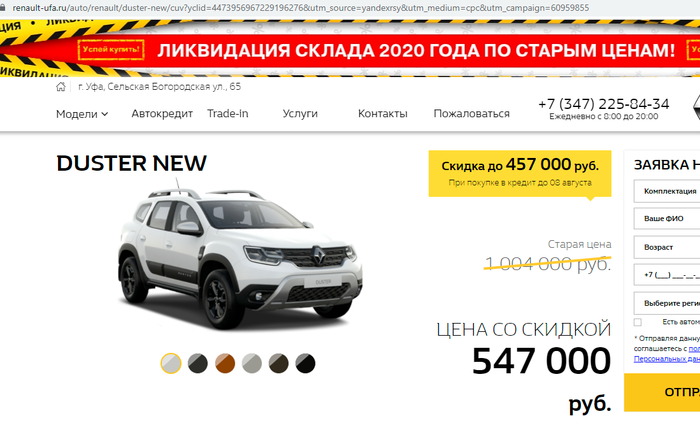Select the dark gray car color swatch
This screenshot has height=444, width=700.
[x=198, y=363]
